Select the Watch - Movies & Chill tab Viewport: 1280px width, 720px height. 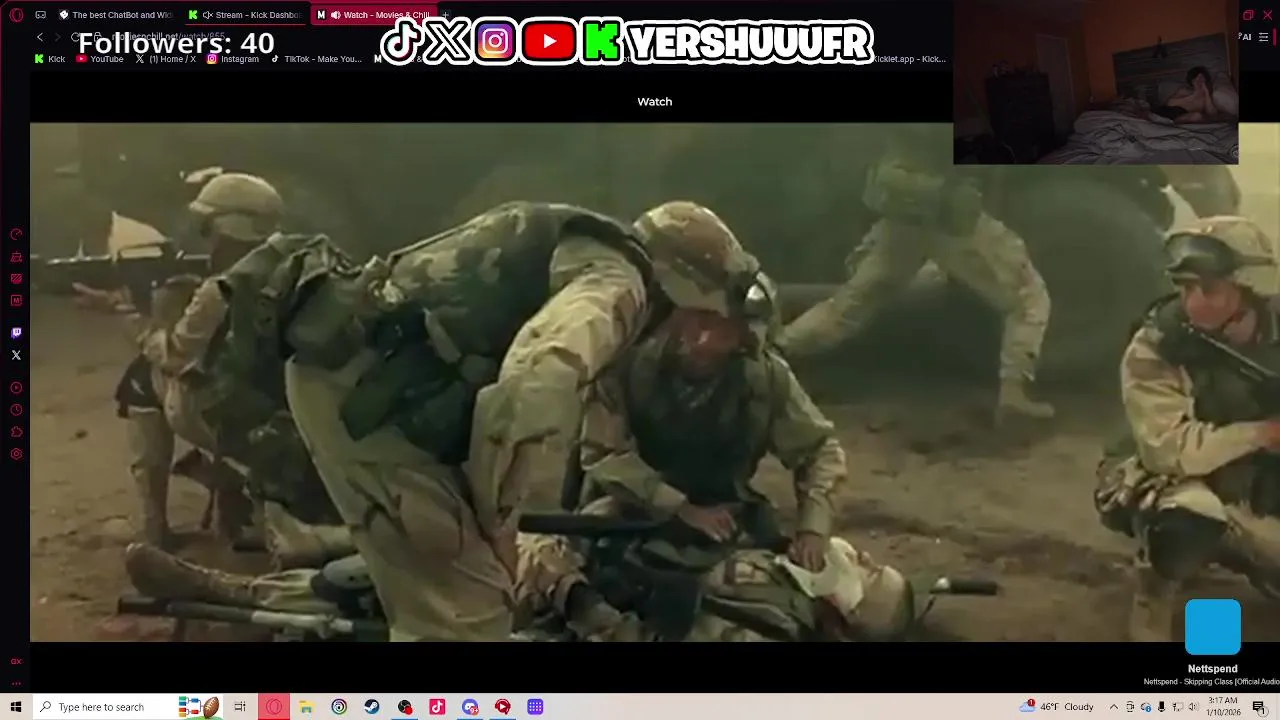click(374, 15)
